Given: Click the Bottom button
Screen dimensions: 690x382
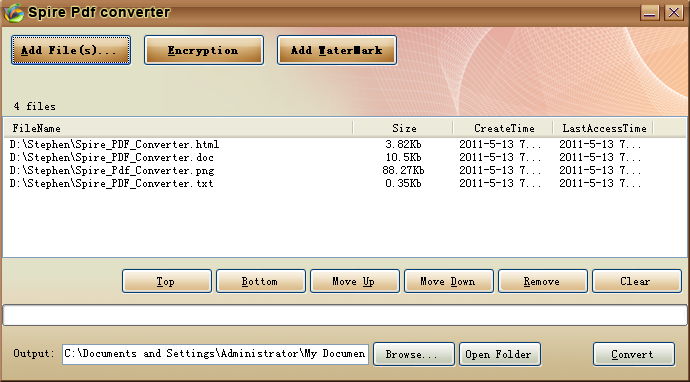Looking at the screenshot, I should tap(261, 281).
